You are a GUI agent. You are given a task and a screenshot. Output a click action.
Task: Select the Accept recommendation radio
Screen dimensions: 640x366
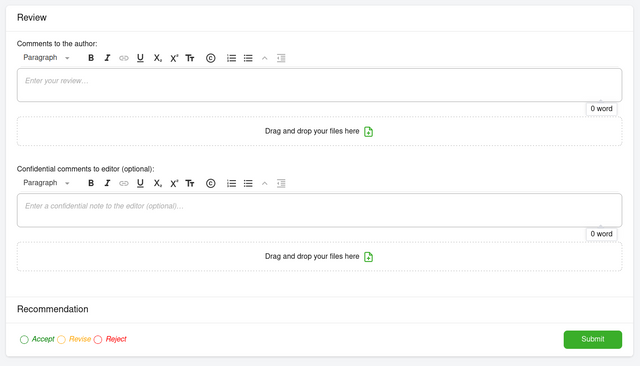pos(24,339)
